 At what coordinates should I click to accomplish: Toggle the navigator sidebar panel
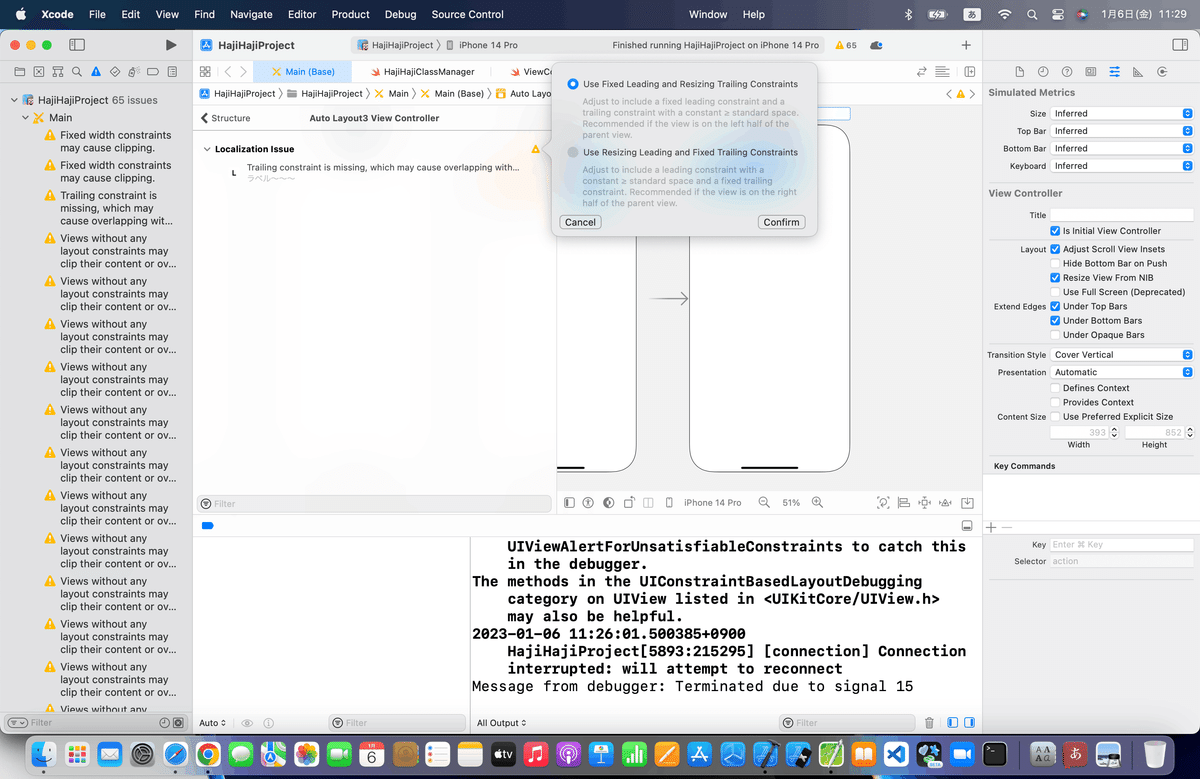[77, 45]
